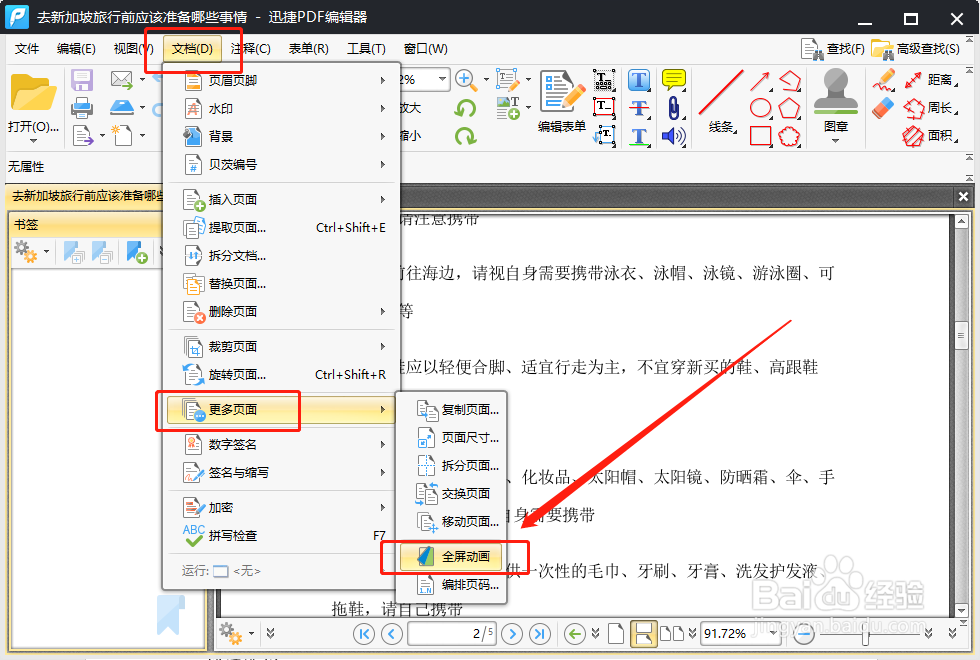Select the 距离 measure tool
Screen dimensions: 980x660
(x=929, y=80)
